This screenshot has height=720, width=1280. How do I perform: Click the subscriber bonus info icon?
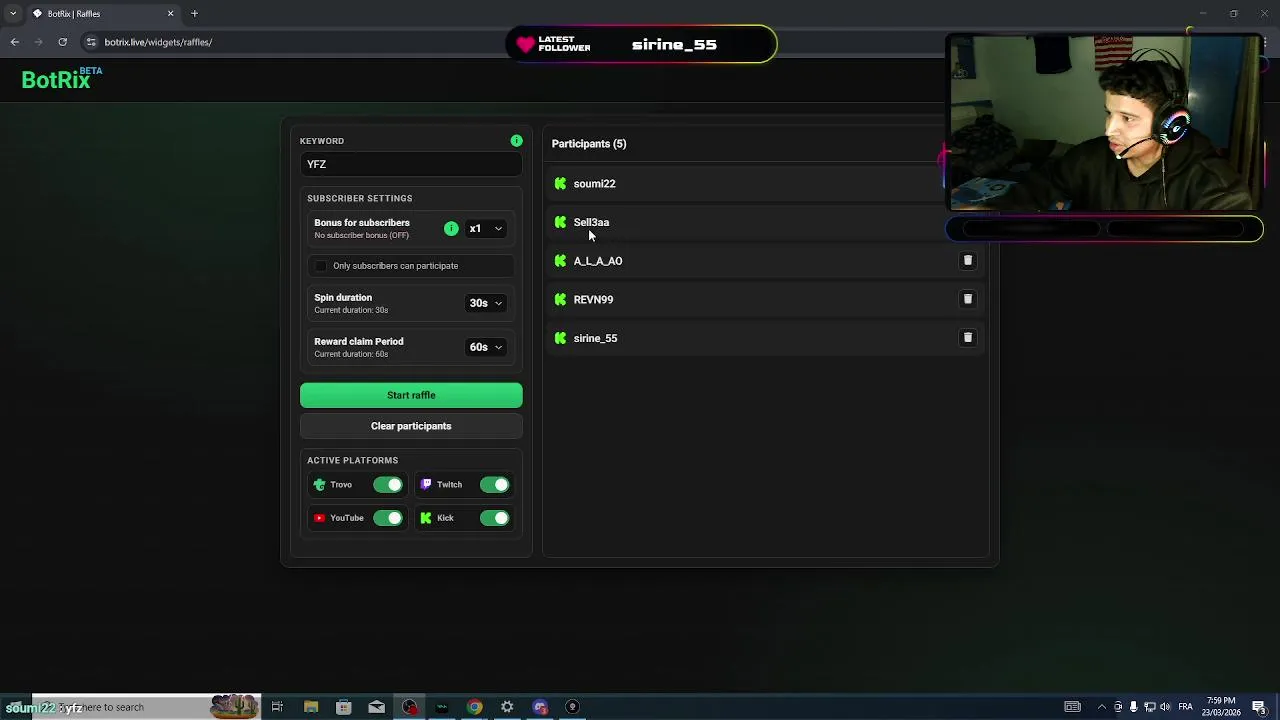tap(451, 229)
